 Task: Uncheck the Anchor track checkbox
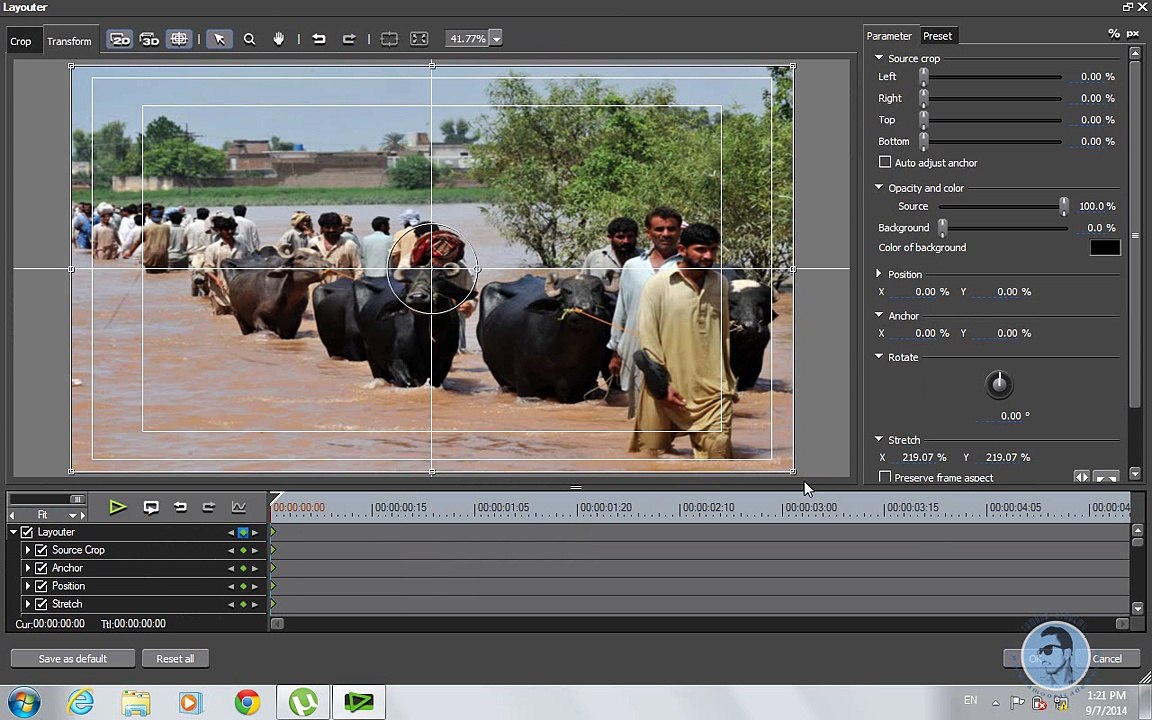[41, 569]
